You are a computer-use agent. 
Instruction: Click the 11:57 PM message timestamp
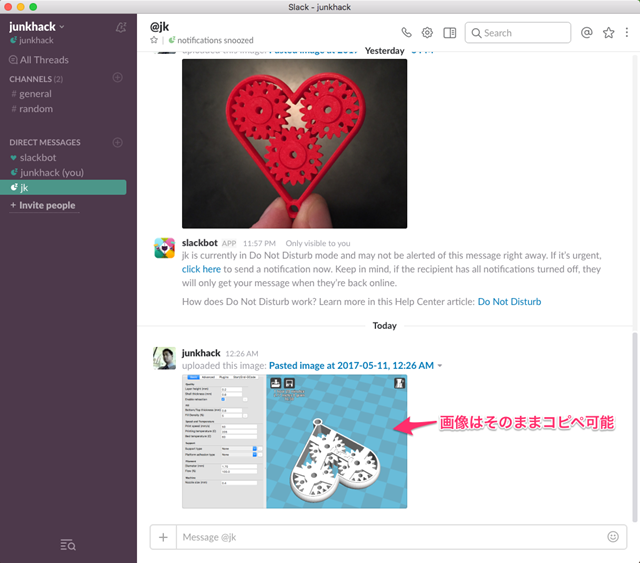[x=259, y=243]
